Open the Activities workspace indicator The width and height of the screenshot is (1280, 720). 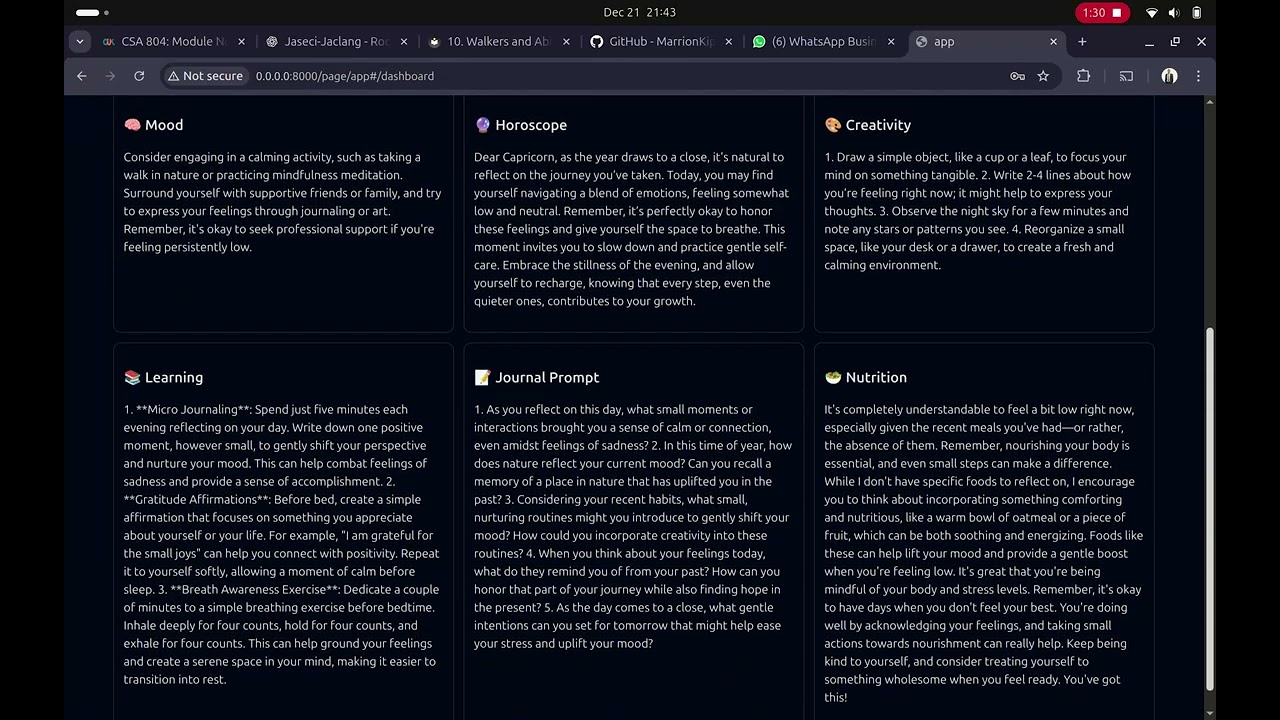[x=92, y=13]
